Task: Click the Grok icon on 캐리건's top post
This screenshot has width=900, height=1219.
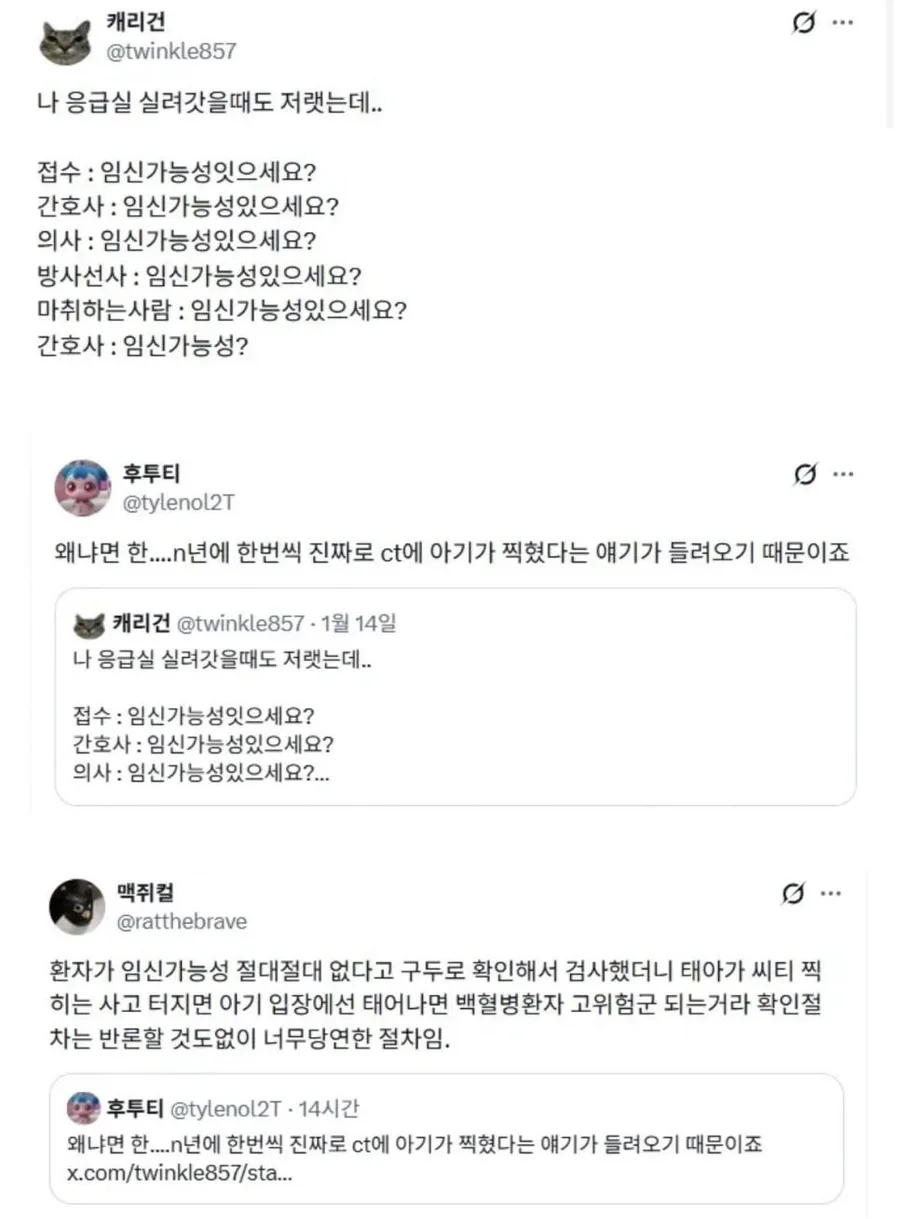Action: point(803,23)
